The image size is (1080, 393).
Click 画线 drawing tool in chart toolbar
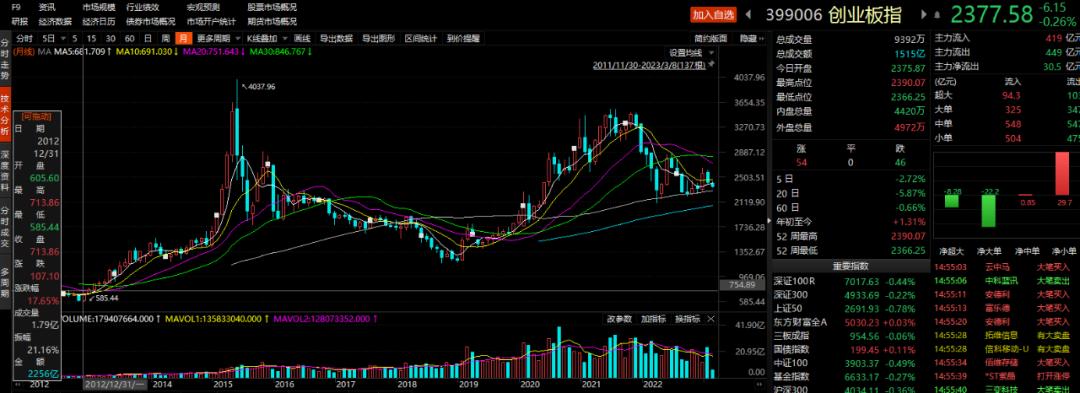tap(302, 39)
